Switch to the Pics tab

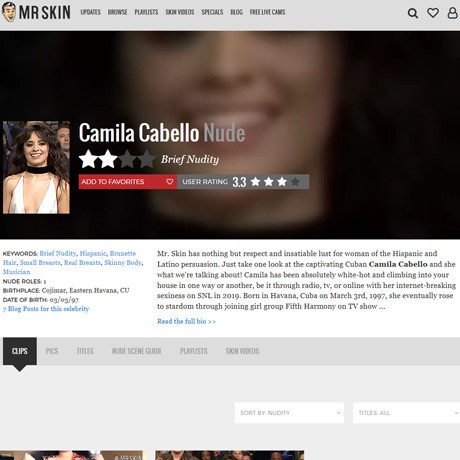(x=52, y=351)
